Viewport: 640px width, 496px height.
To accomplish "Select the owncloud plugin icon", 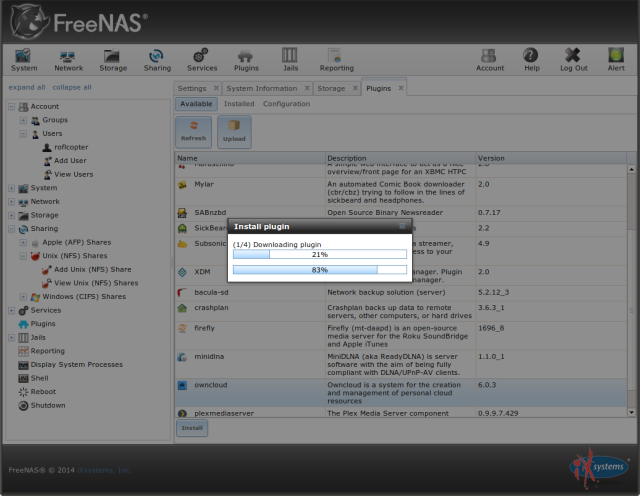I will [182, 385].
